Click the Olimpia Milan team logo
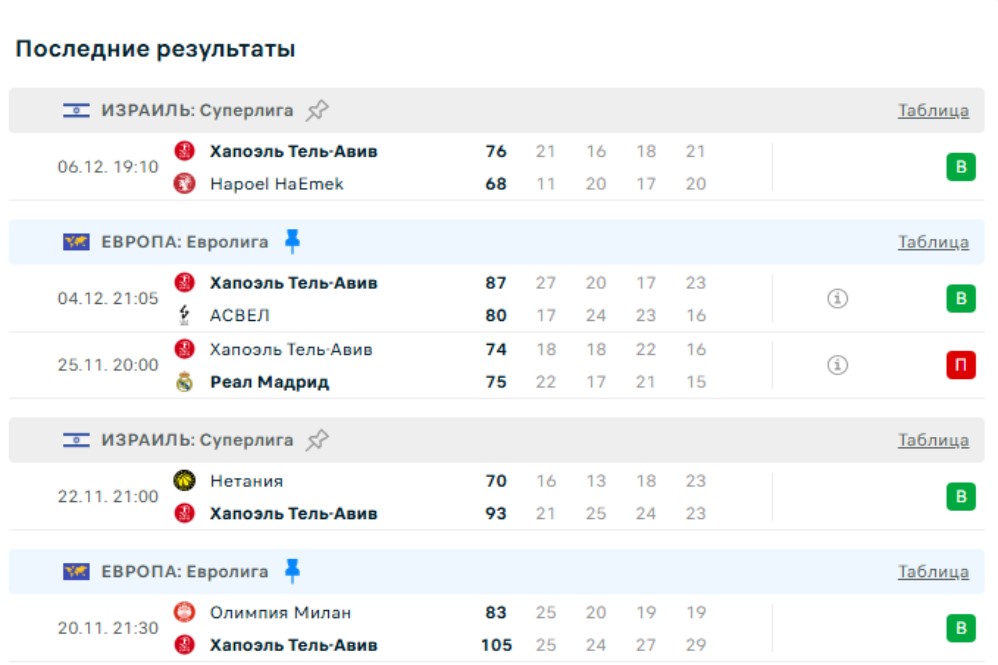The height and width of the screenshot is (665, 998). [184, 612]
